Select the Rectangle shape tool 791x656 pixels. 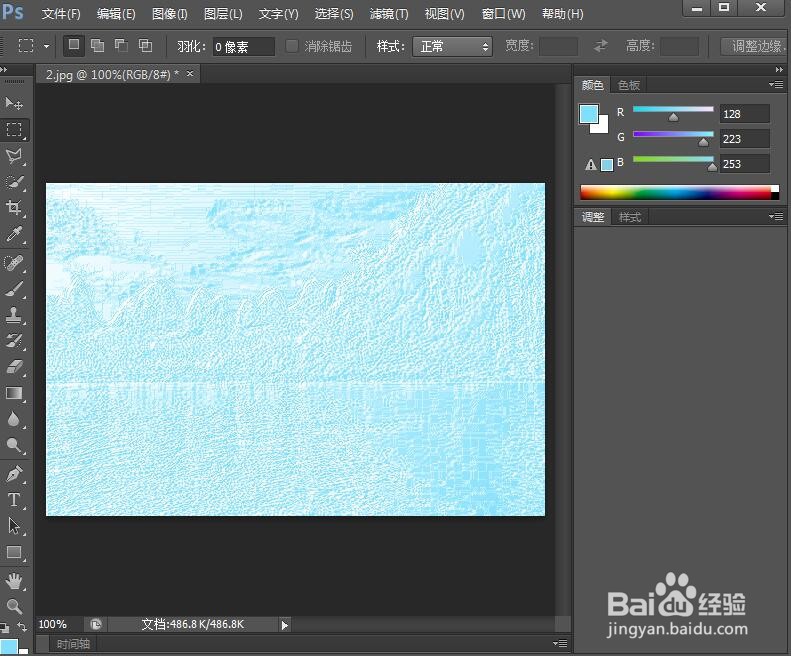pyautogui.click(x=14, y=553)
